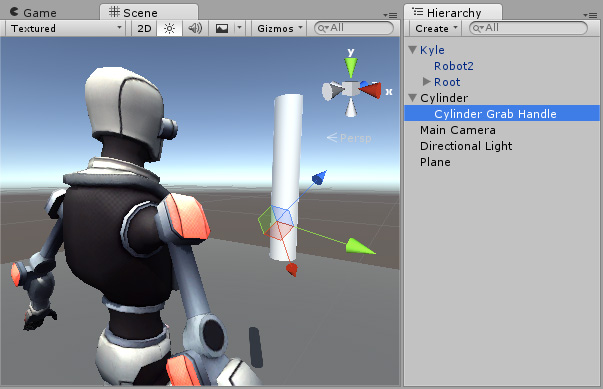
Task: Select Directional Light in the Hierarchy
Action: tap(466, 146)
